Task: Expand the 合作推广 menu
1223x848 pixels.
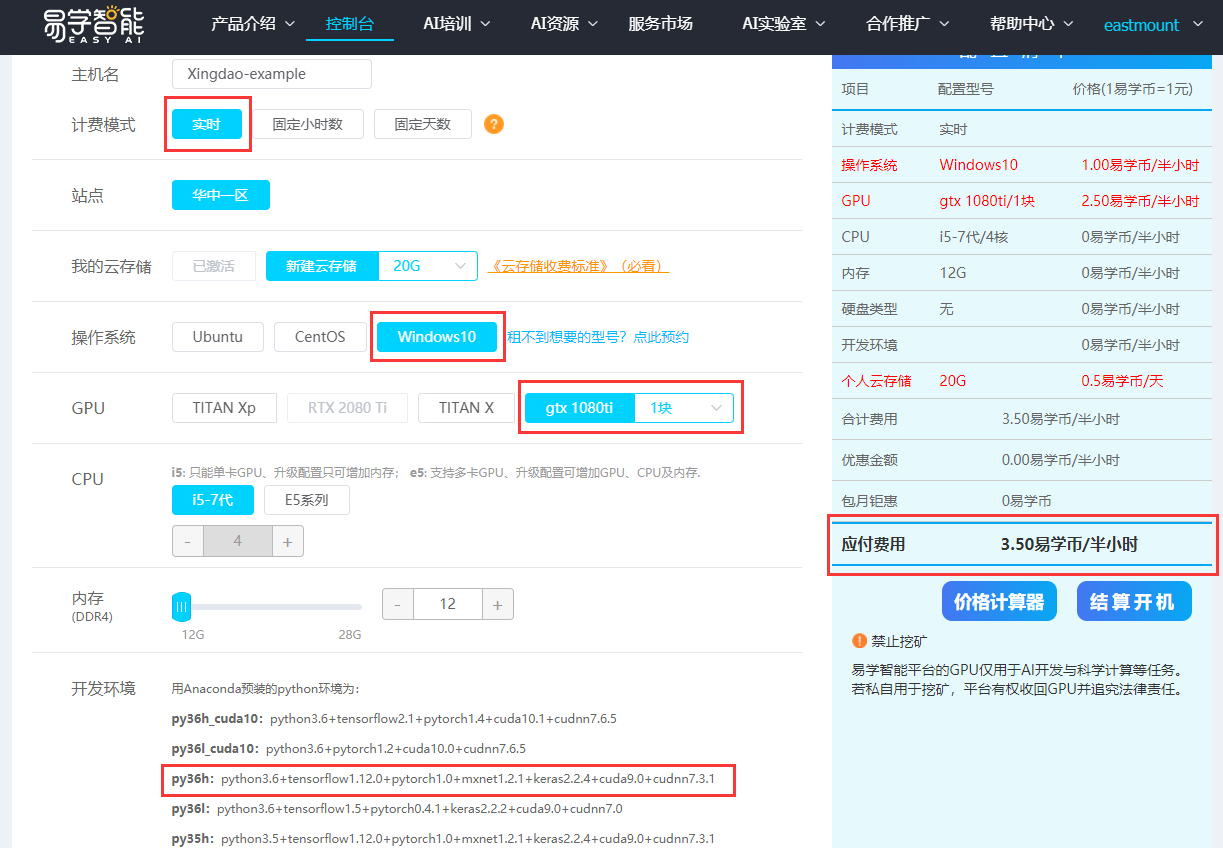Action: coord(908,24)
